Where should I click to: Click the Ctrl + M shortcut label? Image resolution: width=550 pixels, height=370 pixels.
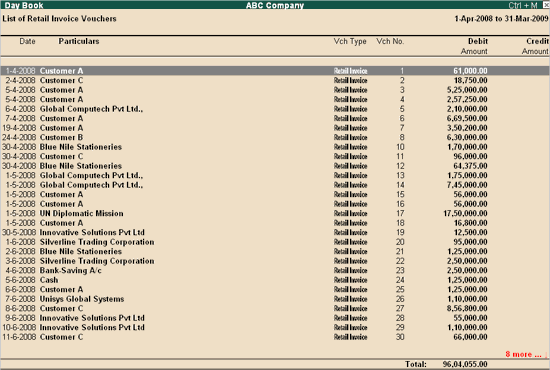coord(523,5)
